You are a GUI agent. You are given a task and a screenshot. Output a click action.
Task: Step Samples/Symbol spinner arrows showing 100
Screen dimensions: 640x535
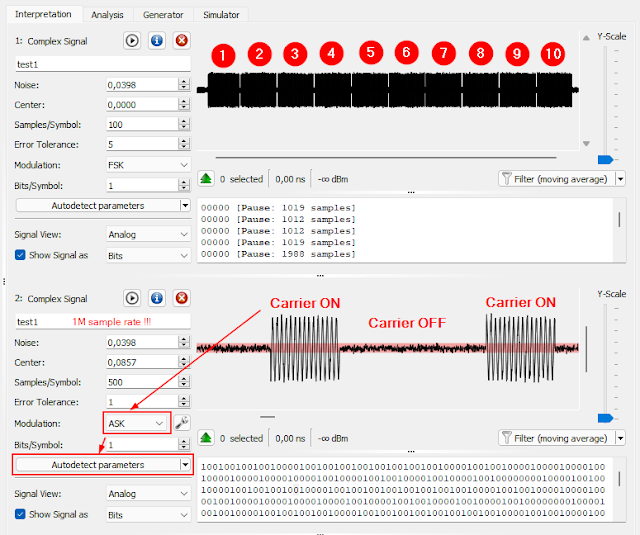[x=184, y=124]
